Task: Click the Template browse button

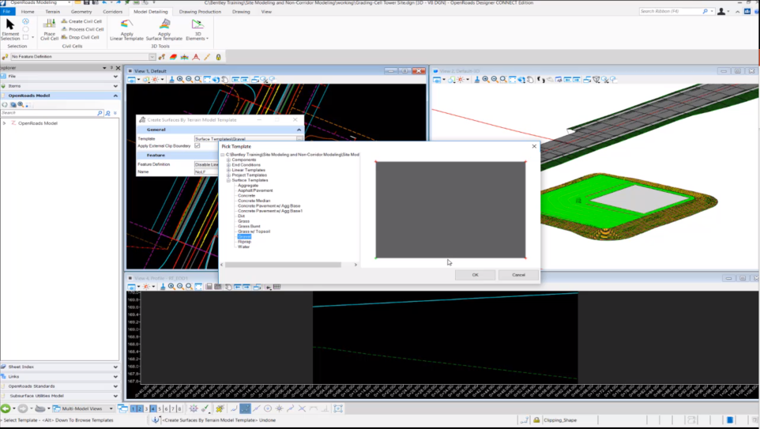Action: (300, 139)
